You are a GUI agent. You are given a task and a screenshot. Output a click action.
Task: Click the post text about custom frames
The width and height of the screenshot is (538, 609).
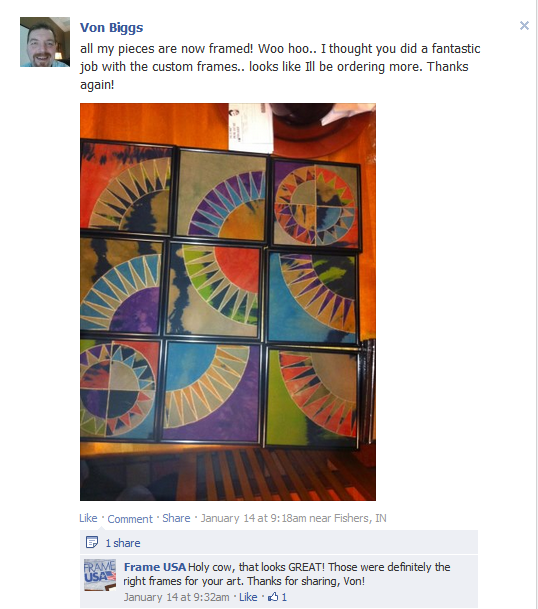coord(280,66)
